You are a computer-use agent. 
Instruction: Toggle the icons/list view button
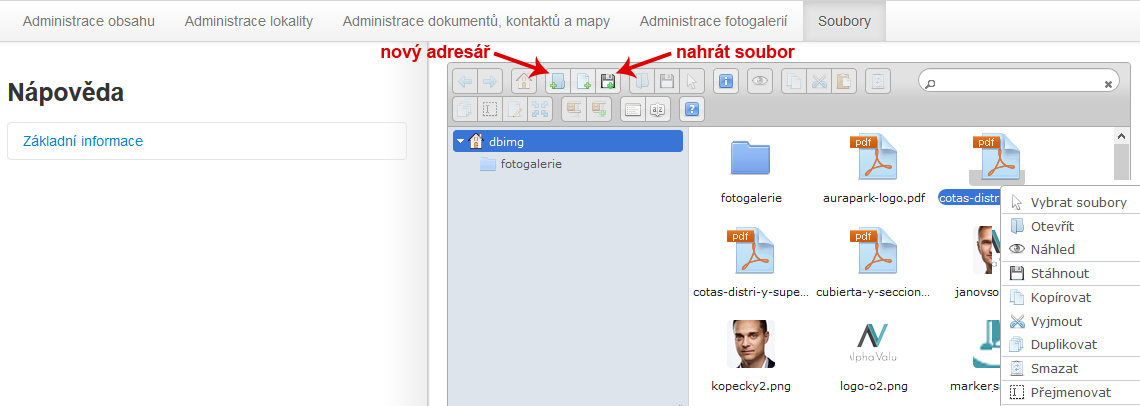pos(632,109)
